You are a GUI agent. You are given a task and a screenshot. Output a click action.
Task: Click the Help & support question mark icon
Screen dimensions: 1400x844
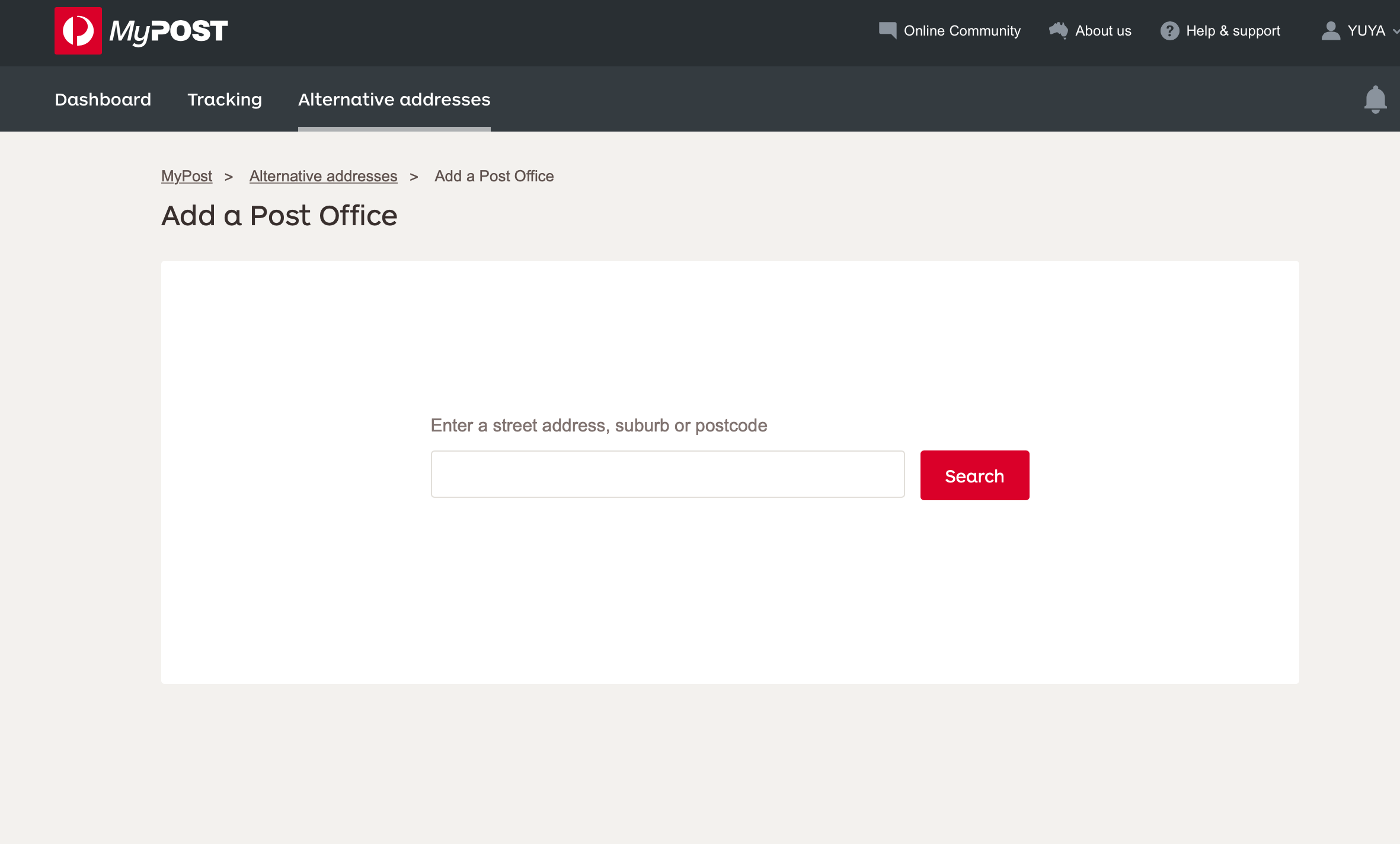click(x=1169, y=31)
